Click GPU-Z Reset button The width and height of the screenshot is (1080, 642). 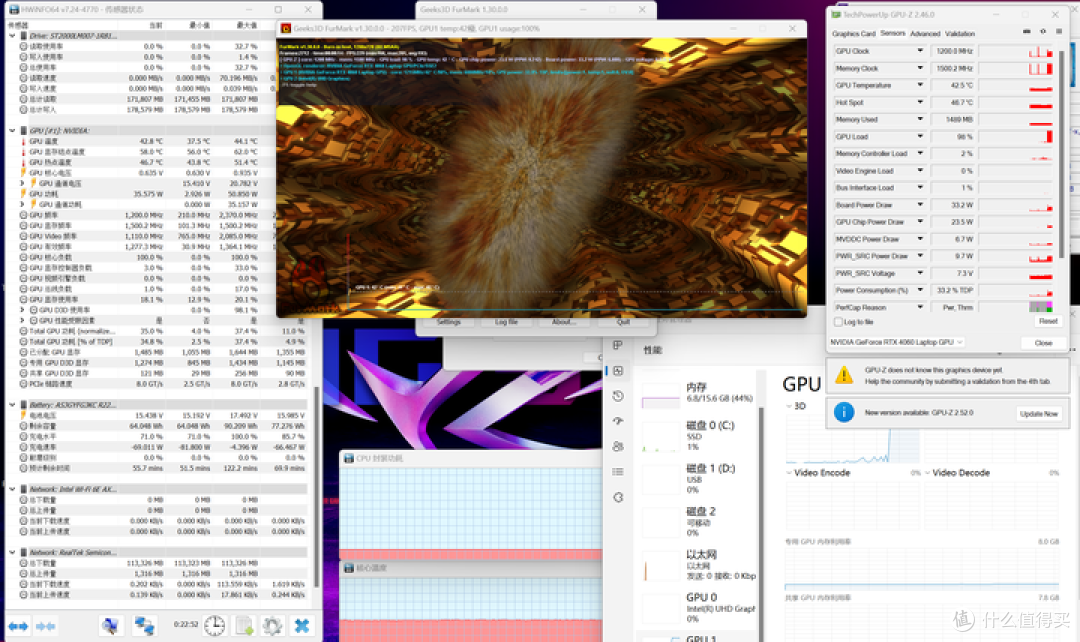1048,322
